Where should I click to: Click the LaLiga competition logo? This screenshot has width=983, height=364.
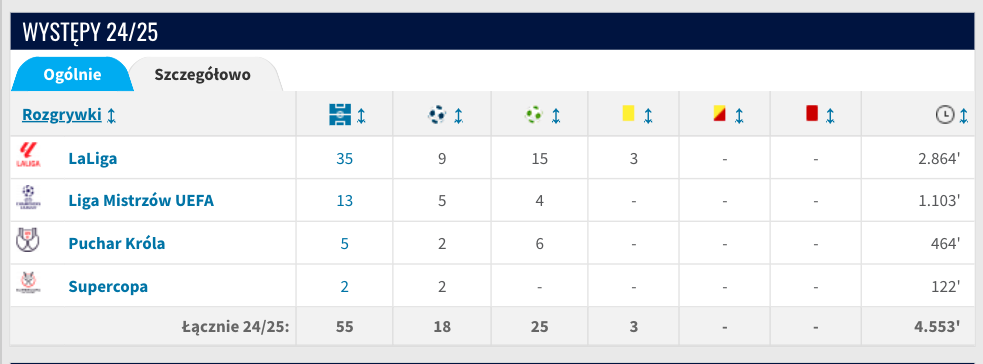coord(28,155)
